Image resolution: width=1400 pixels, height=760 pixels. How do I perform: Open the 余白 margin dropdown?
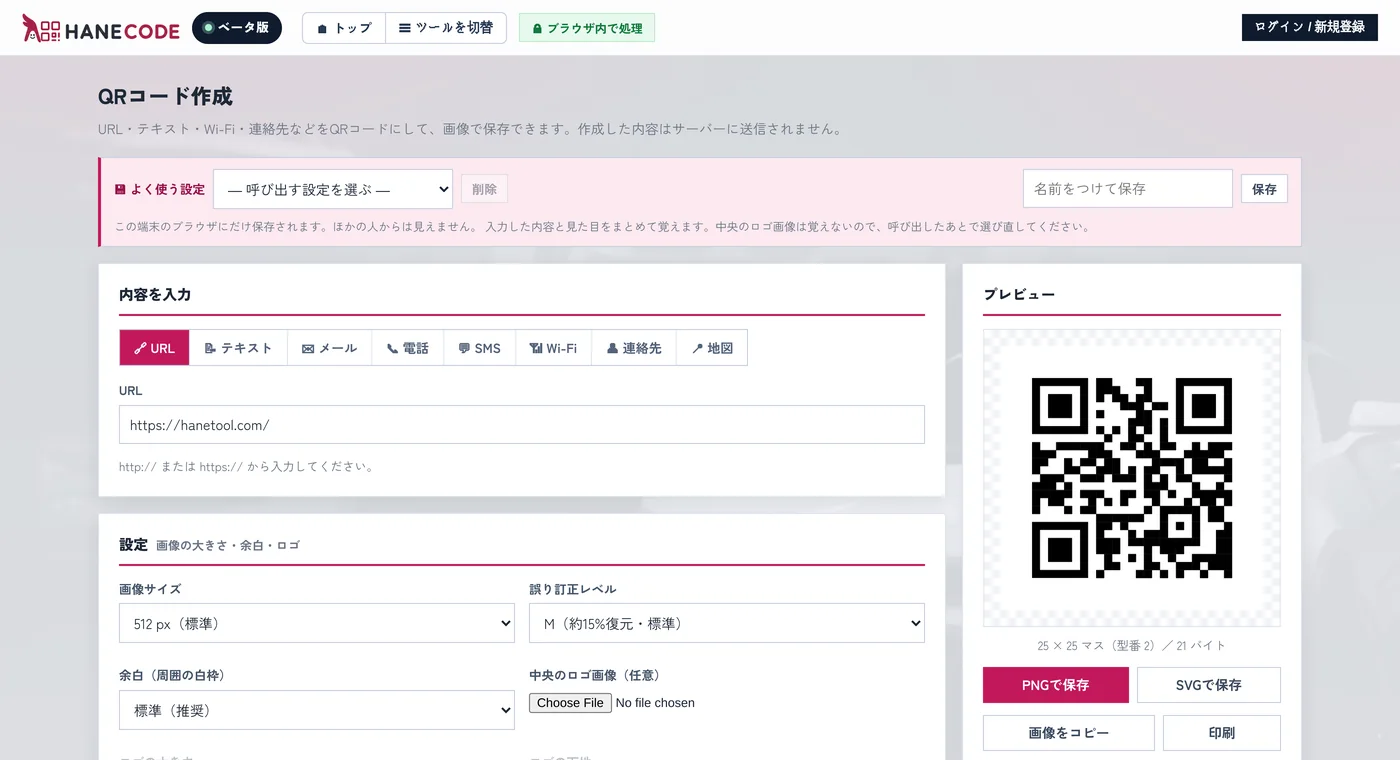coord(317,710)
